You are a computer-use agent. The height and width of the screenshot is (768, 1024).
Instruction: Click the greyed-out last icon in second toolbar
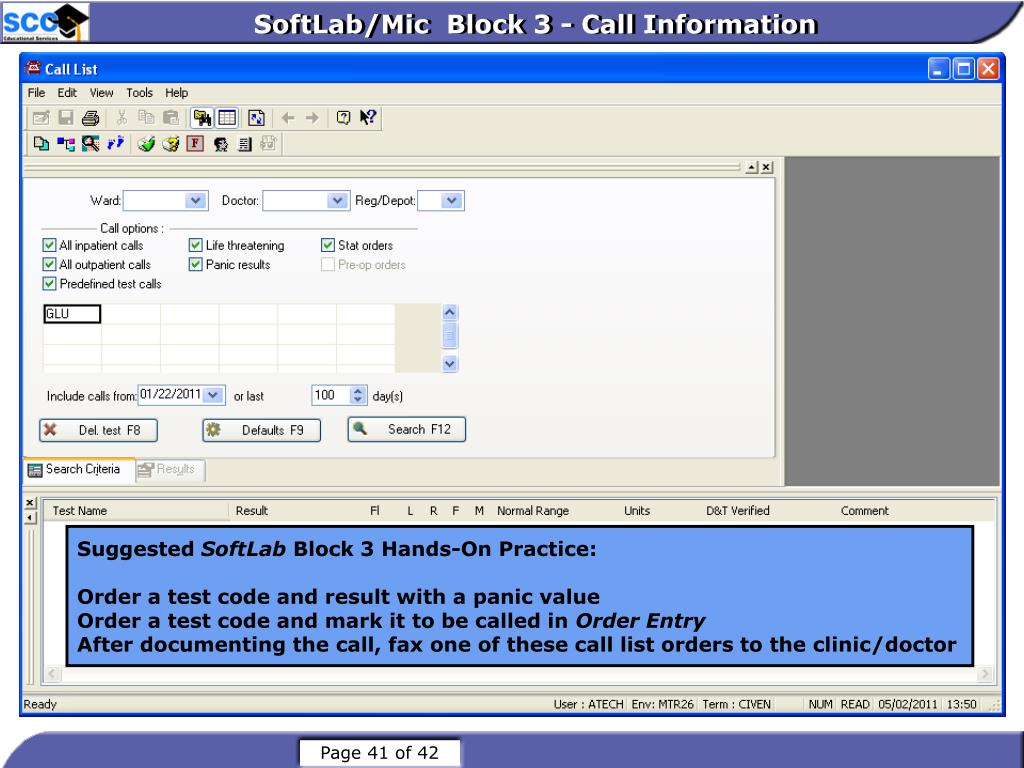click(268, 144)
